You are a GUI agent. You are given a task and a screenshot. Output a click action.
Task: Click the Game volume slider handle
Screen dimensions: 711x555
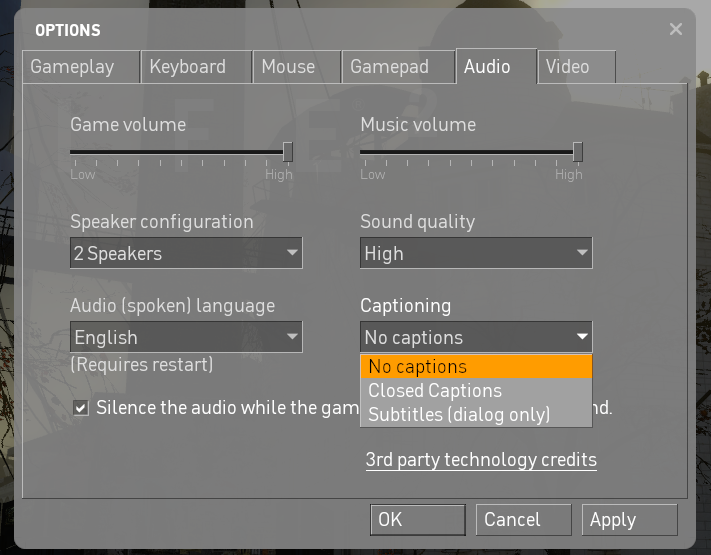click(288, 152)
